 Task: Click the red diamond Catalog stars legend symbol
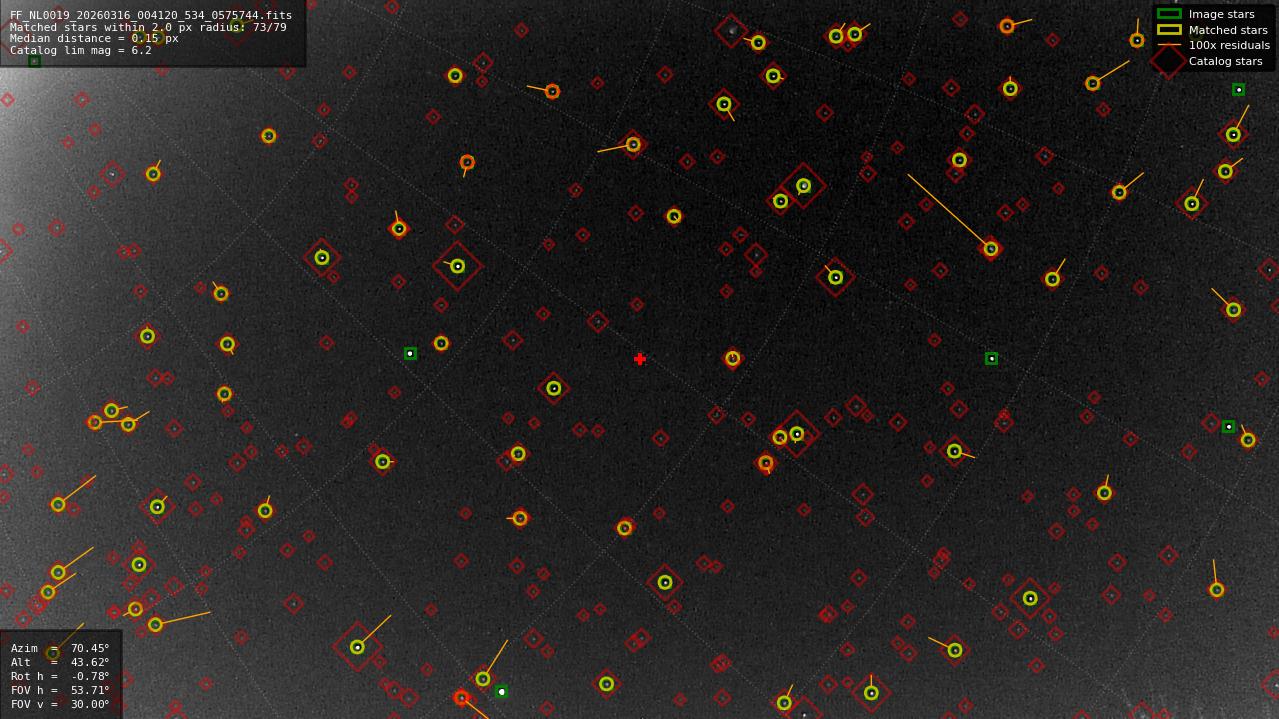click(x=1169, y=61)
